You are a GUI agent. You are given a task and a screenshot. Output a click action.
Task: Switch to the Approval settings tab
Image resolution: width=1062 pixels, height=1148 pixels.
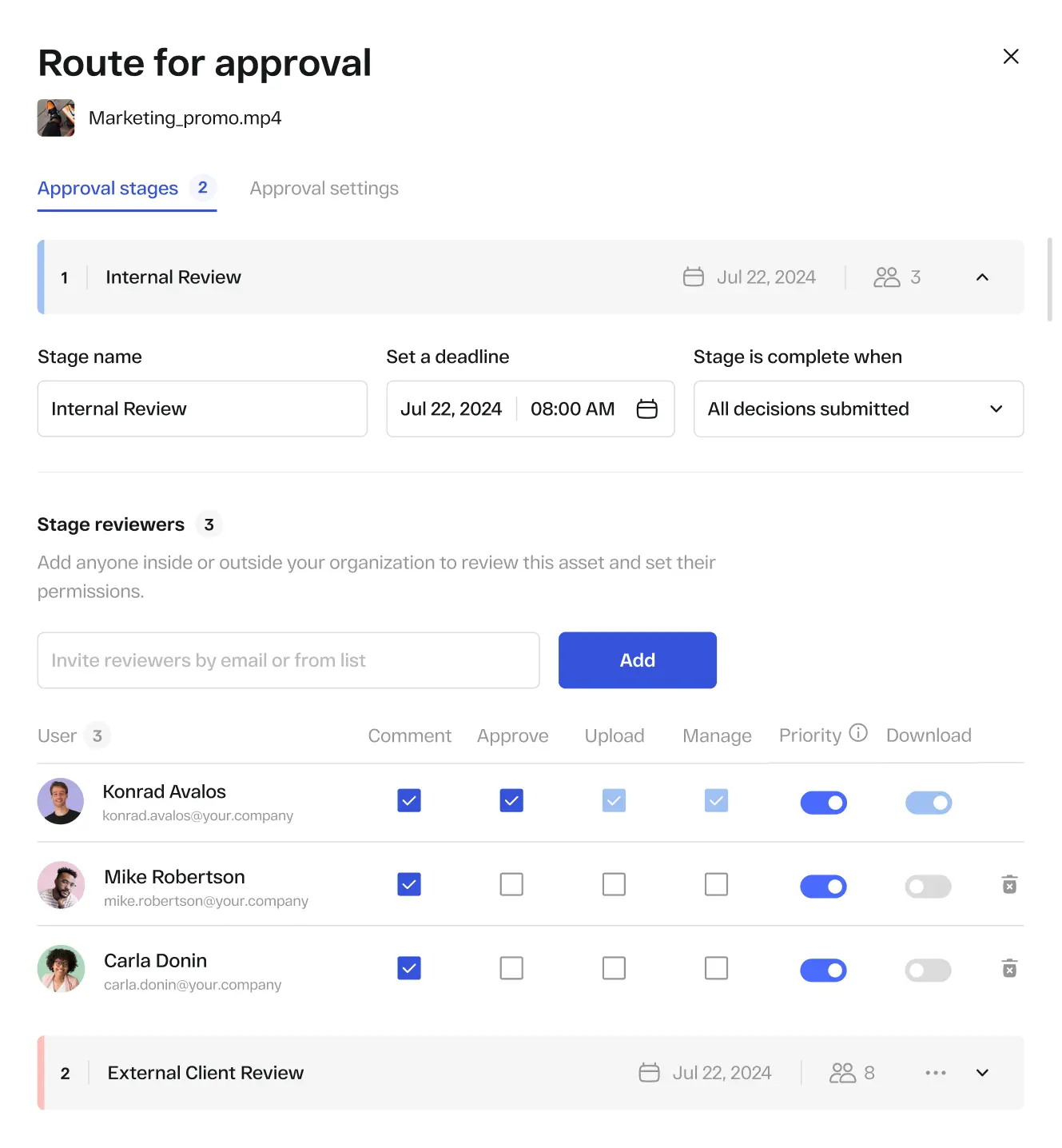pyautogui.click(x=324, y=189)
